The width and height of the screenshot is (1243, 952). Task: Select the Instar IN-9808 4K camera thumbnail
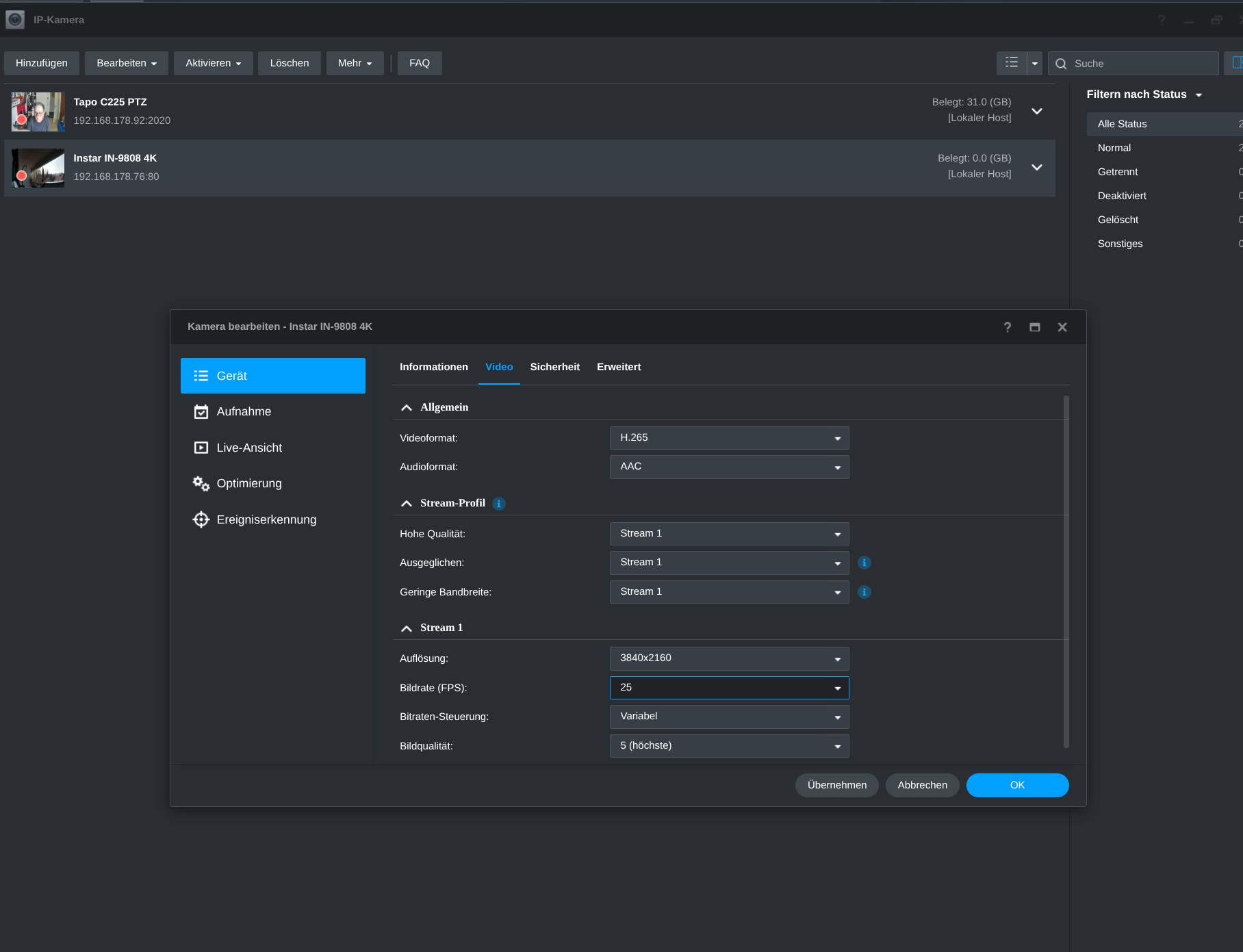pyautogui.click(x=38, y=168)
